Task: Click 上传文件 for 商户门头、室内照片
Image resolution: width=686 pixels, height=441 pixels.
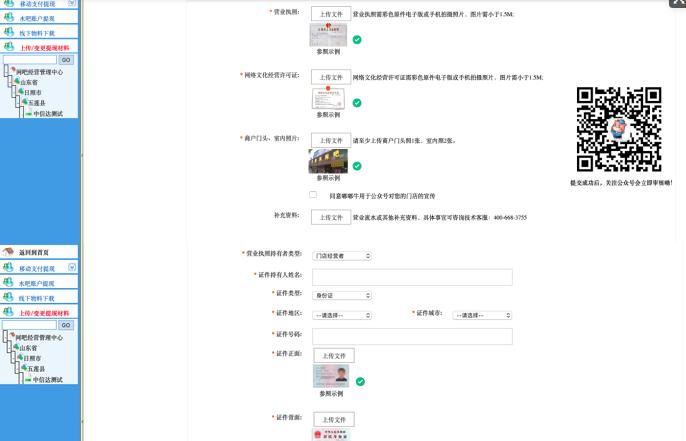Action: click(x=331, y=140)
